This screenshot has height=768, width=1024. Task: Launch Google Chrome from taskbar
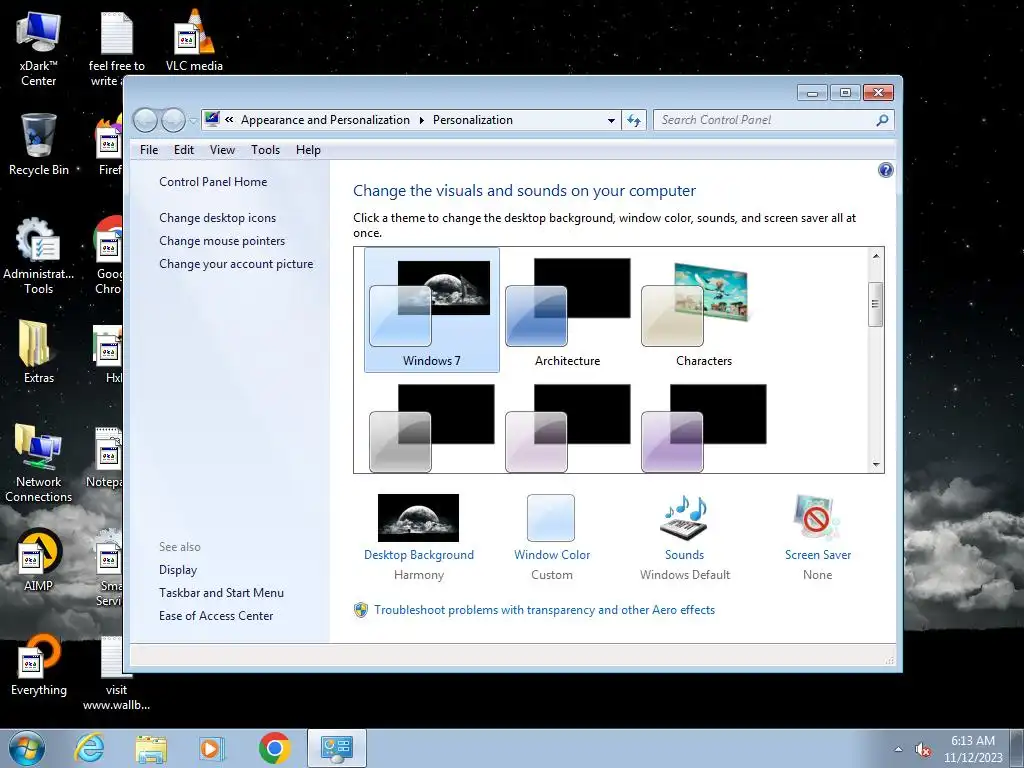coord(274,748)
